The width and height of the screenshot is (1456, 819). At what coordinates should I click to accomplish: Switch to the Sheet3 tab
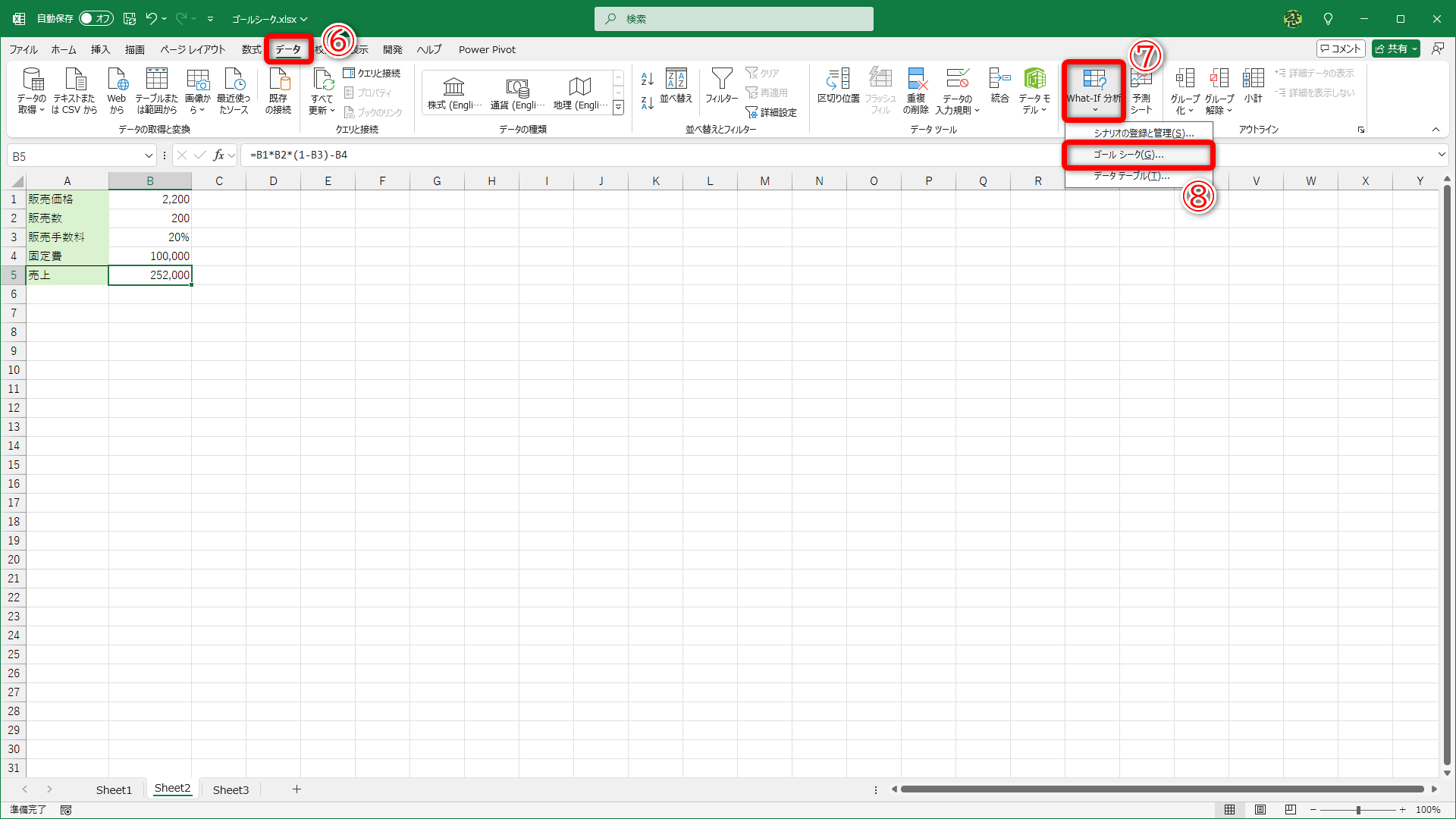click(231, 789)
